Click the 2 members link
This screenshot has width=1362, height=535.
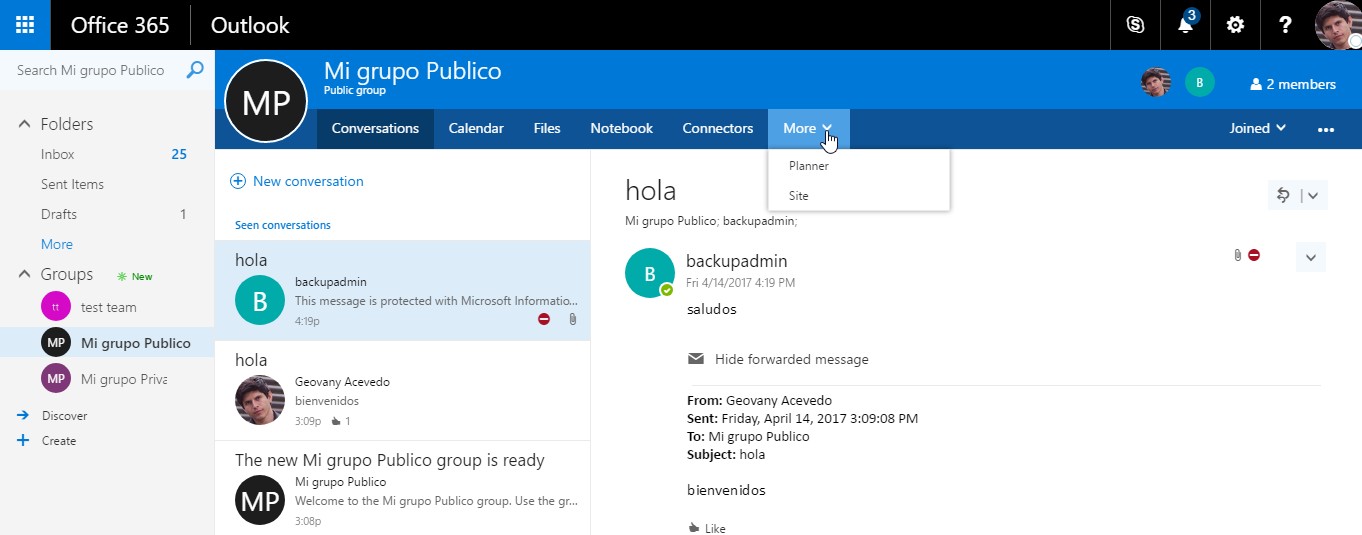click(x=1292, y=84)
